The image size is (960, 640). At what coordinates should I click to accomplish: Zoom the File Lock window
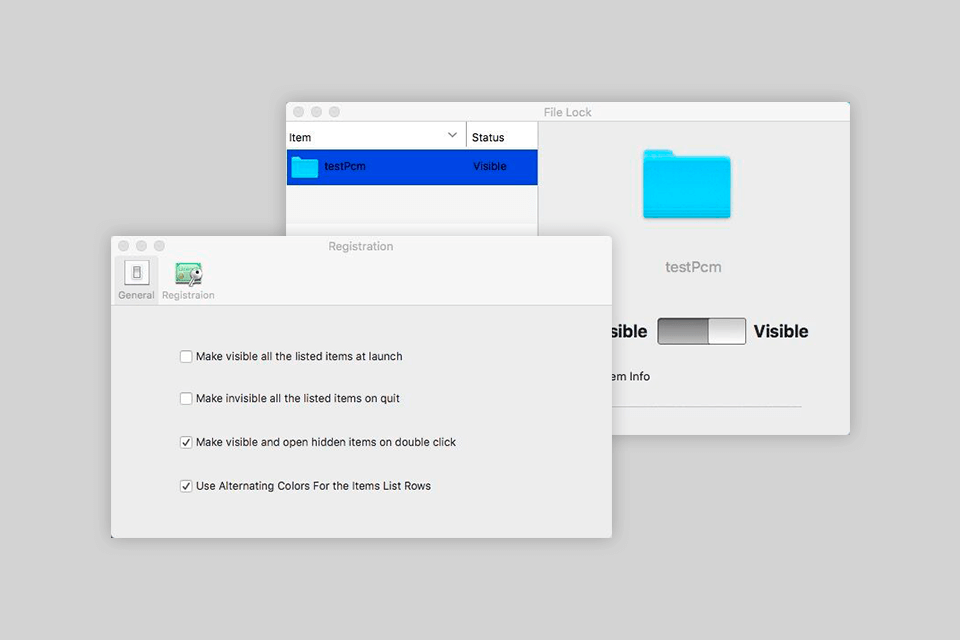pyautogui.click(x=334, y=111)
